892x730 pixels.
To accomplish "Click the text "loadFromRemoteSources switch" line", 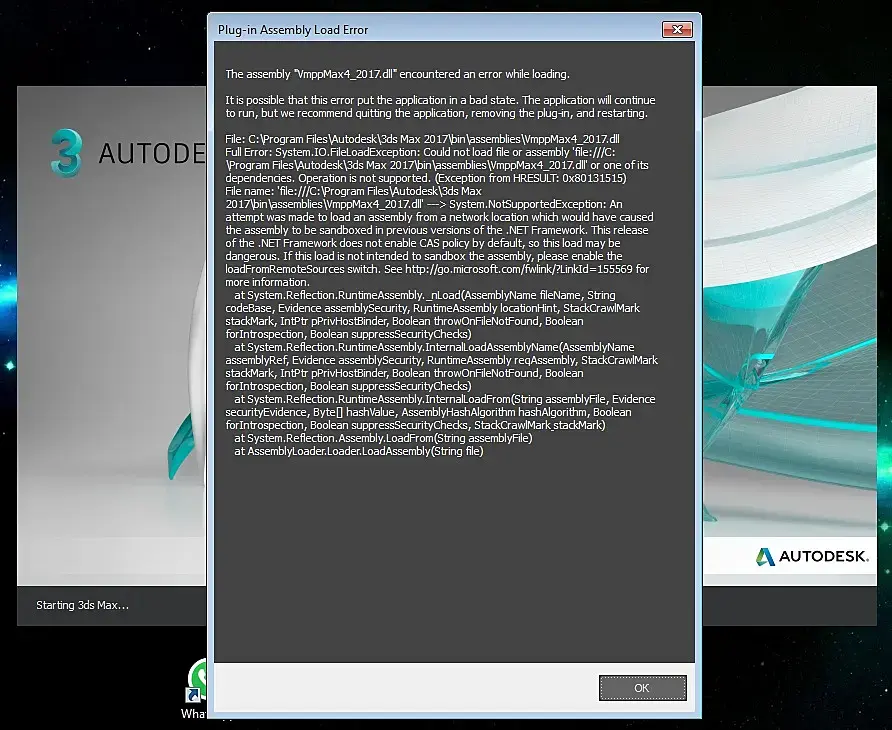I will 437,269.
